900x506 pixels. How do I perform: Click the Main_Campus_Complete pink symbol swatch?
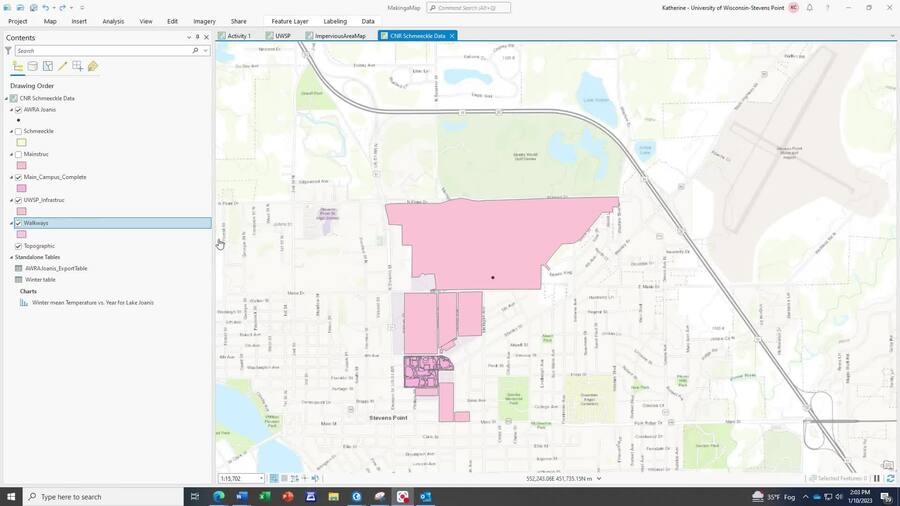pos(21,188)
